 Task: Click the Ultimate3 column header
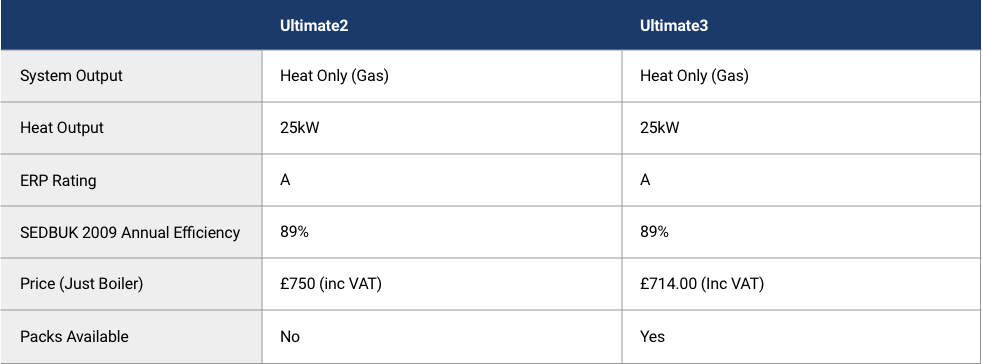pos(674,26)
